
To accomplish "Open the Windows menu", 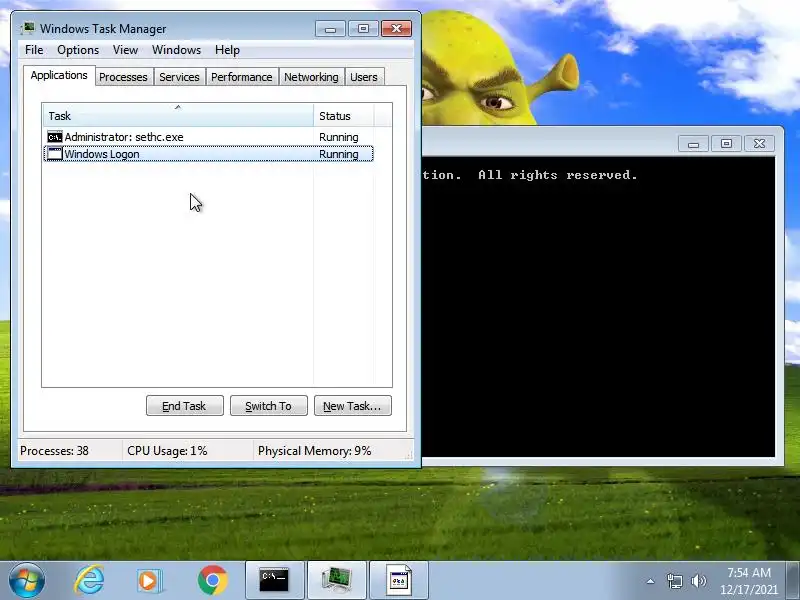I will click(x=177, y=50).
